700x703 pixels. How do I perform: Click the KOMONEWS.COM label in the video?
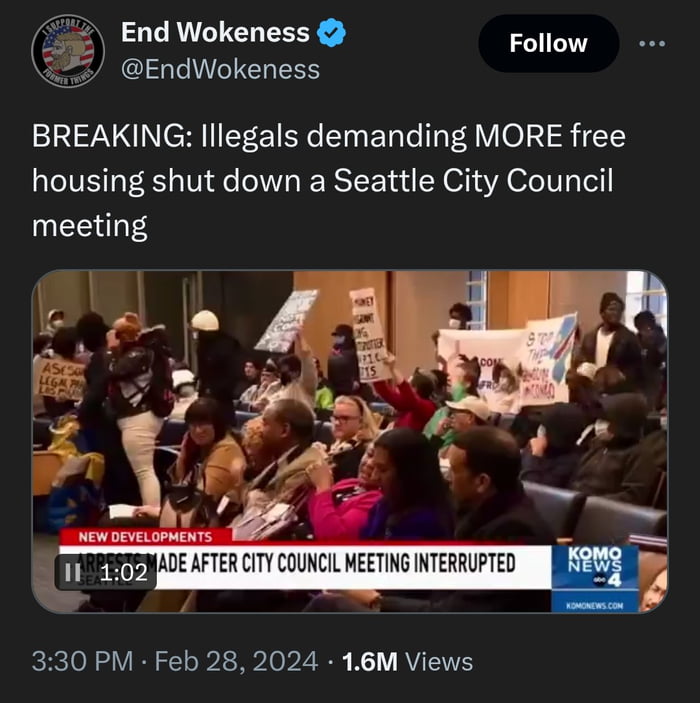[595, 605]
